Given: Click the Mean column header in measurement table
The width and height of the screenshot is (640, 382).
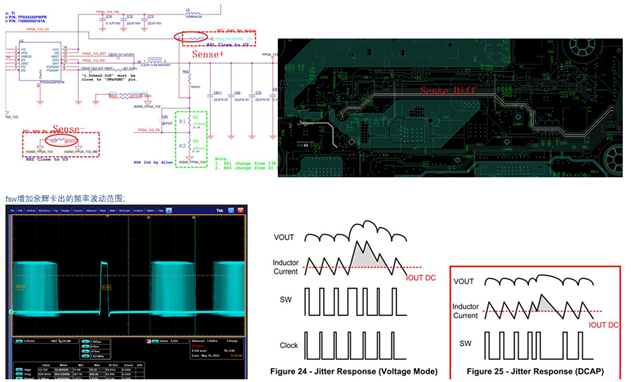Looking at the screenshot, I should coord(63,365).
